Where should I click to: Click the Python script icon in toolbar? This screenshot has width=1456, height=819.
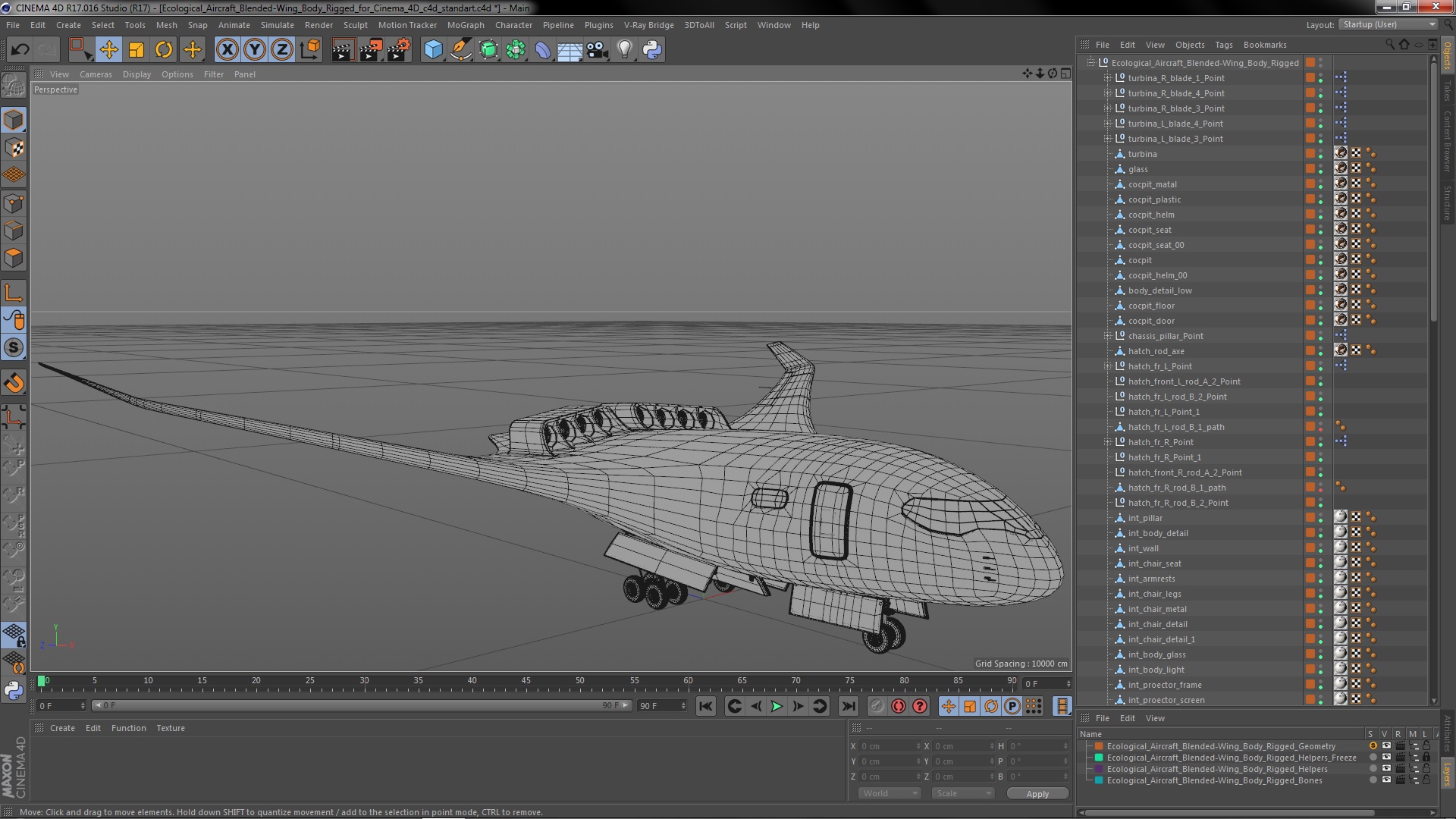coord(652,50)
